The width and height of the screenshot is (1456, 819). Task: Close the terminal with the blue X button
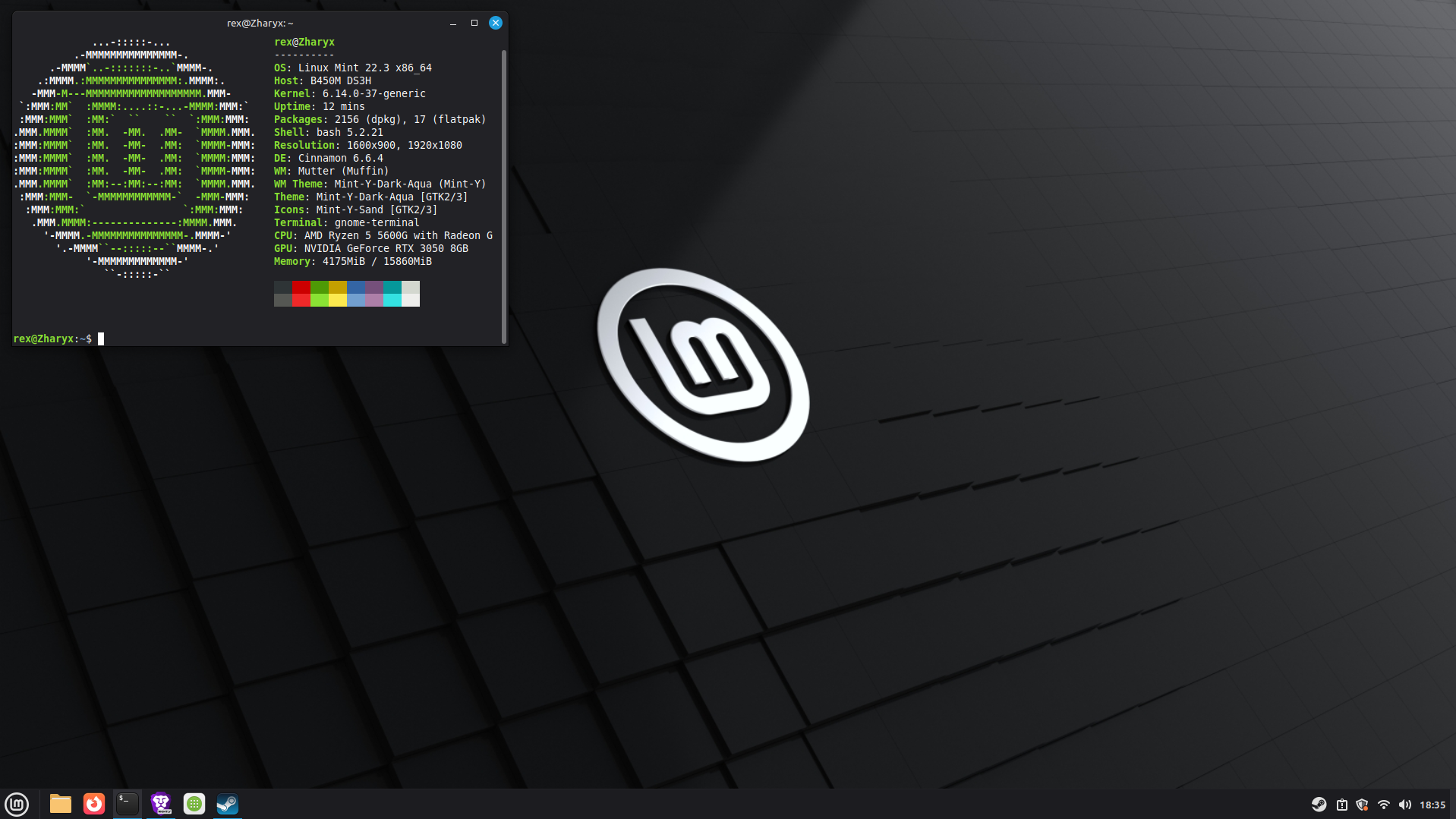click(496, 23)
